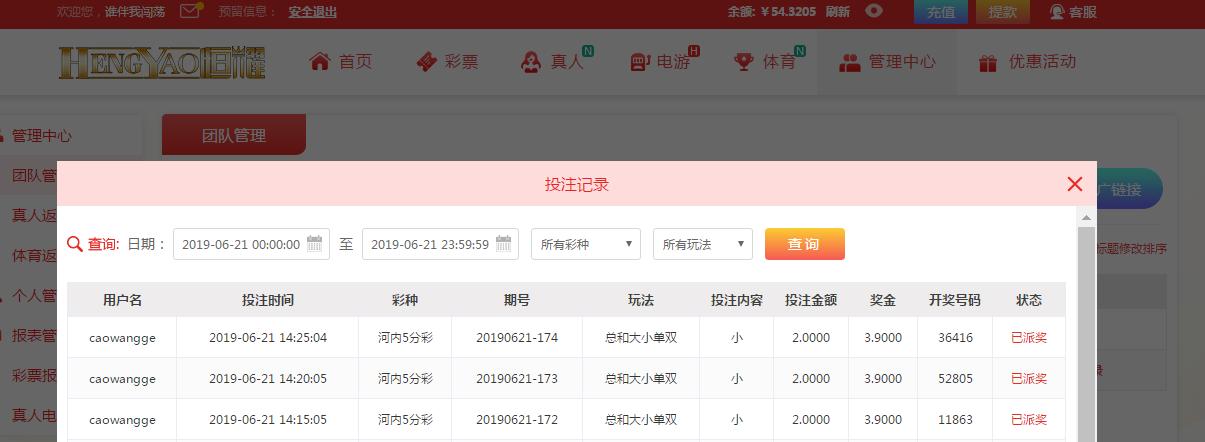Viewport: 1205px width, 442px height.
Task: Click the 期号 column header
Action: (x=517, y=300)
